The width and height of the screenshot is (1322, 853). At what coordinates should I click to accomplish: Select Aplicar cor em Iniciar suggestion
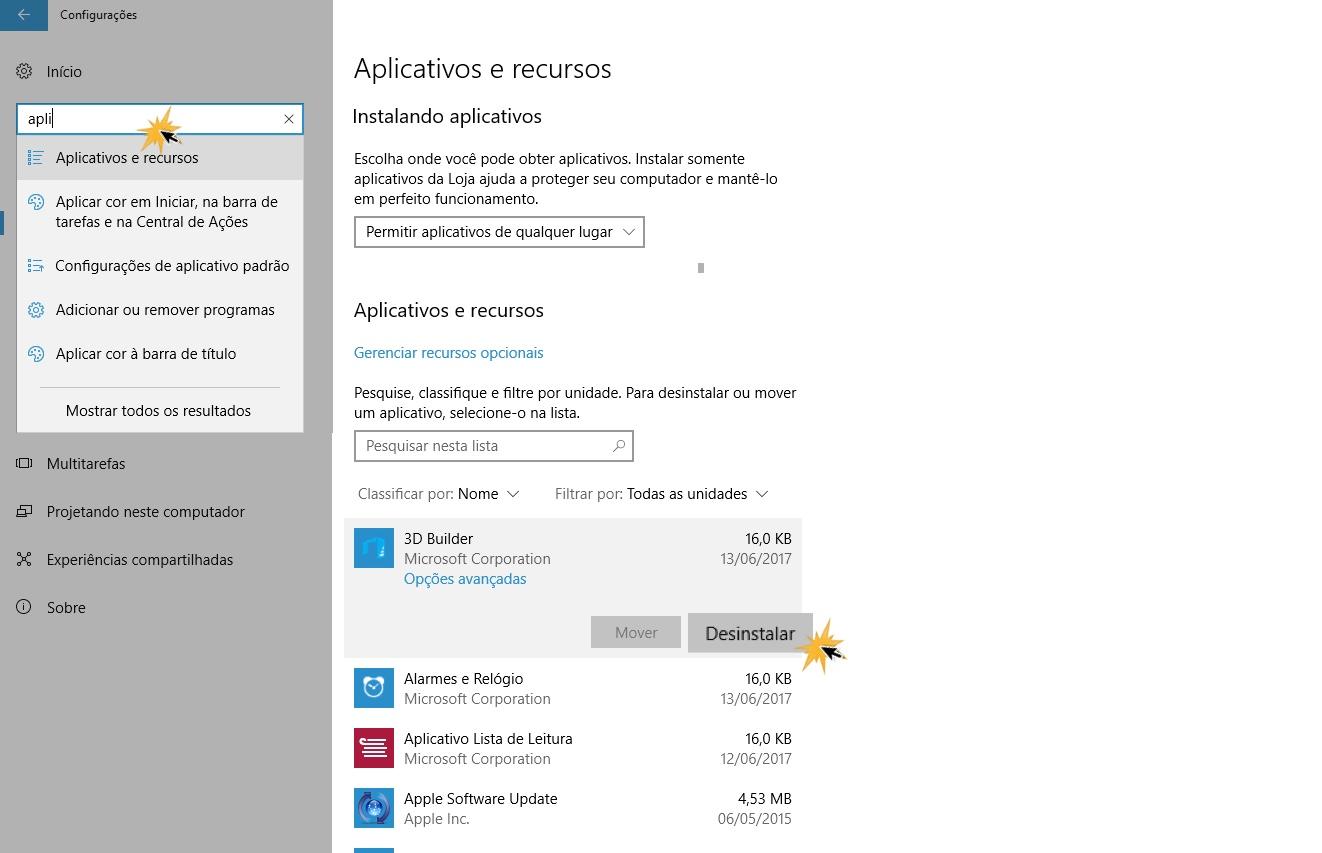[x=160, y=212]
